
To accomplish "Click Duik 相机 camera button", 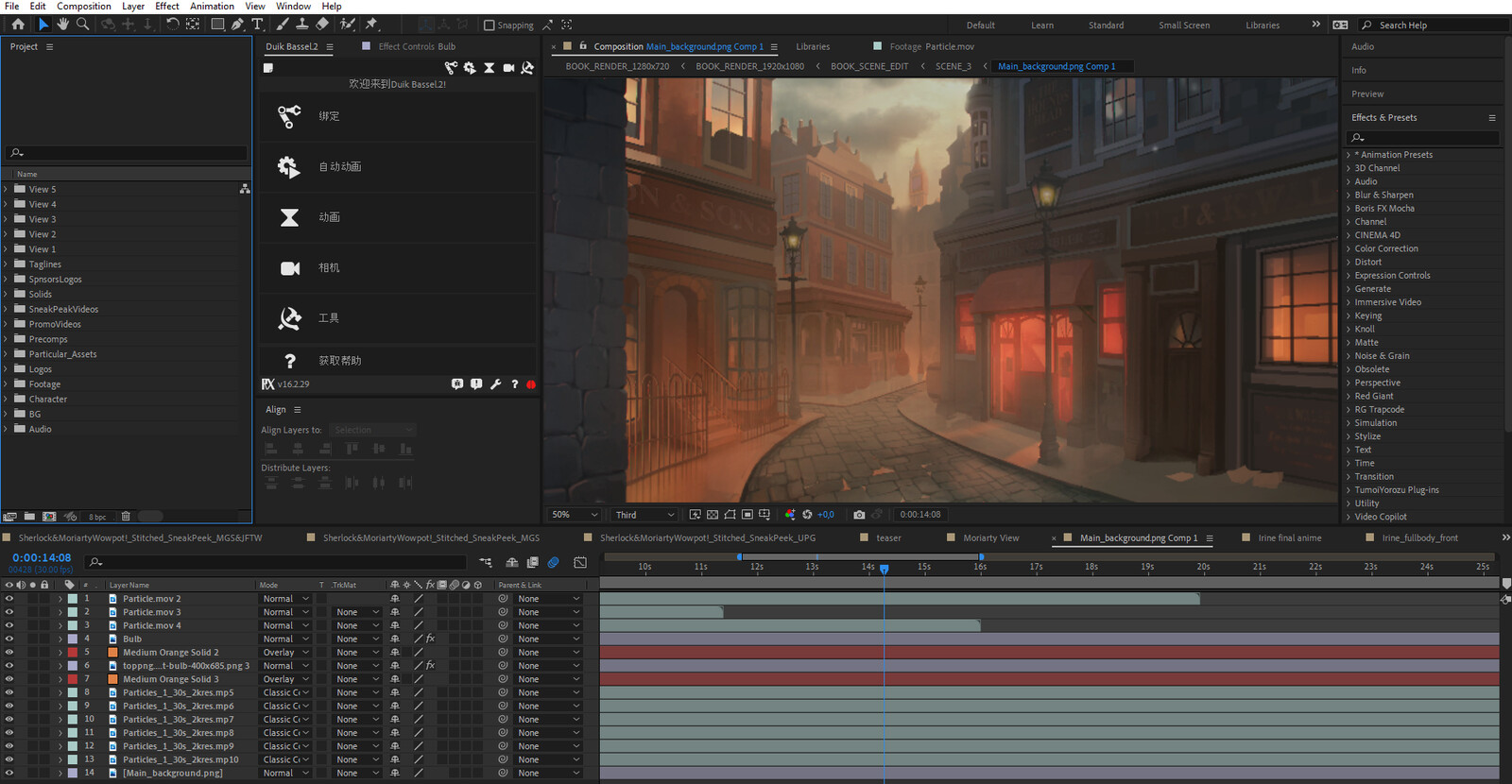I will pyautogui.click(x=398, y=268).
